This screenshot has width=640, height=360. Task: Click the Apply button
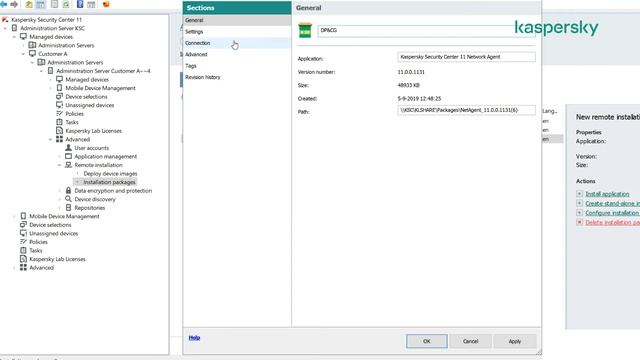515,341
